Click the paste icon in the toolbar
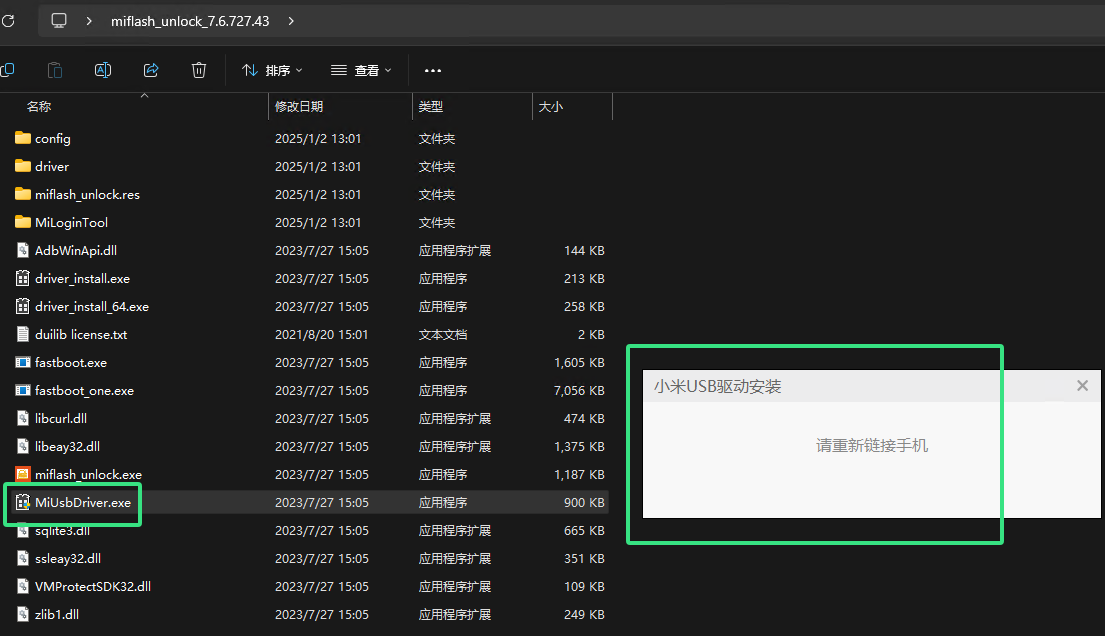 [55, 70]
